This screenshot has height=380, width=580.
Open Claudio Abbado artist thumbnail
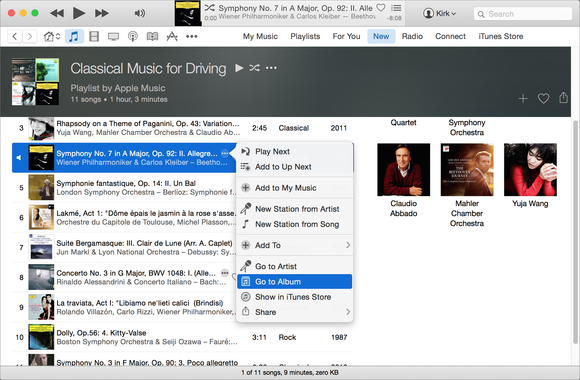[404, 169]
